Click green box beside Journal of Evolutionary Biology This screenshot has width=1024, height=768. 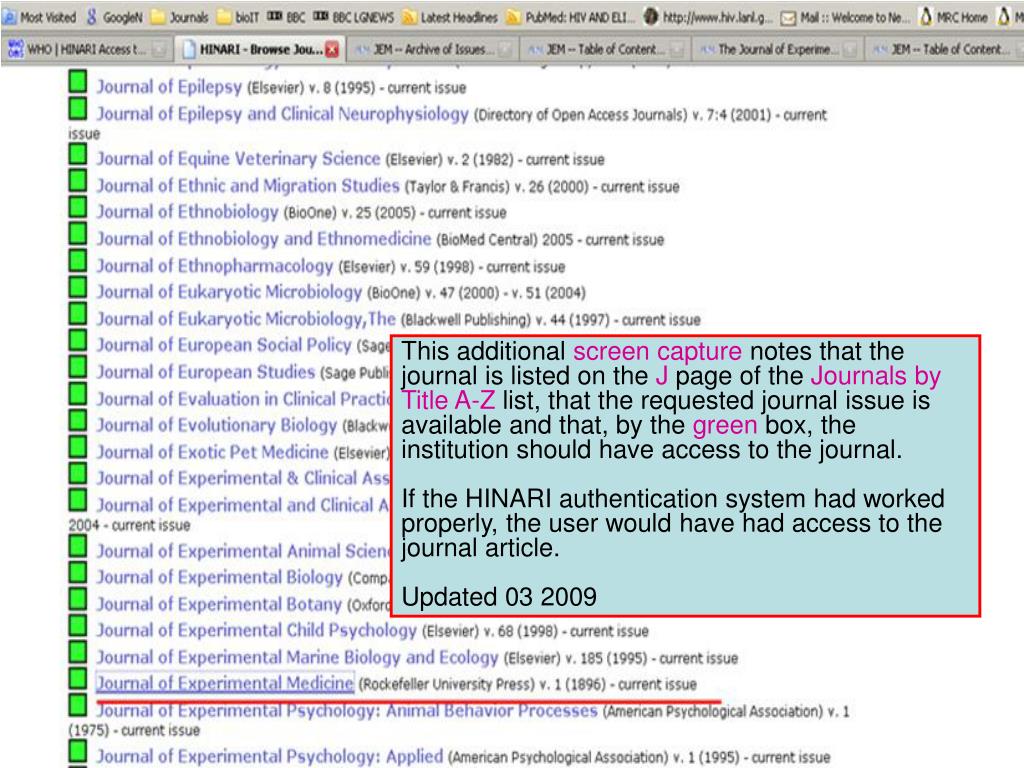(78, 420)
